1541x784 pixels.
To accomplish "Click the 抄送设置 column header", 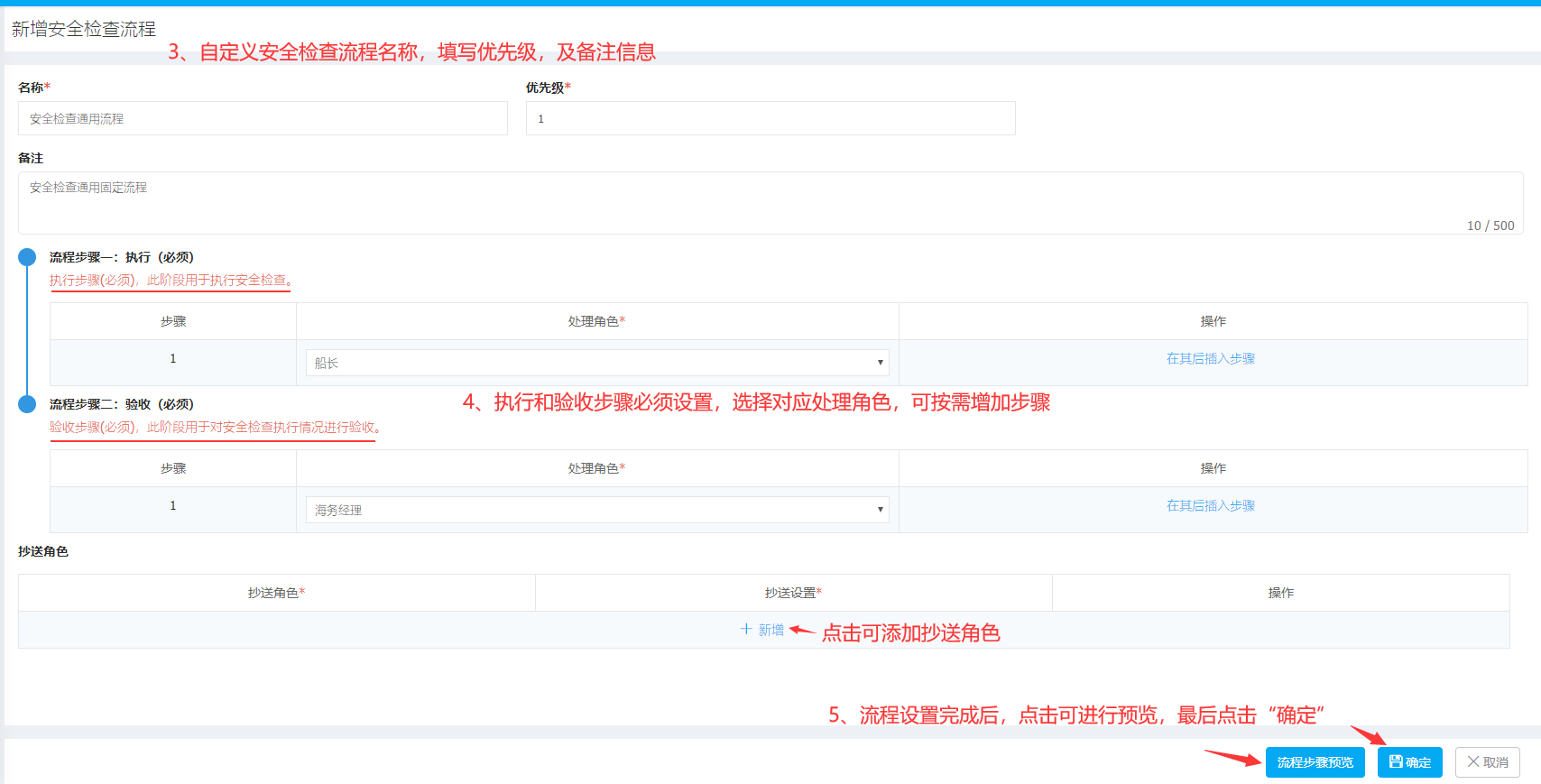I will coord(794,593).
